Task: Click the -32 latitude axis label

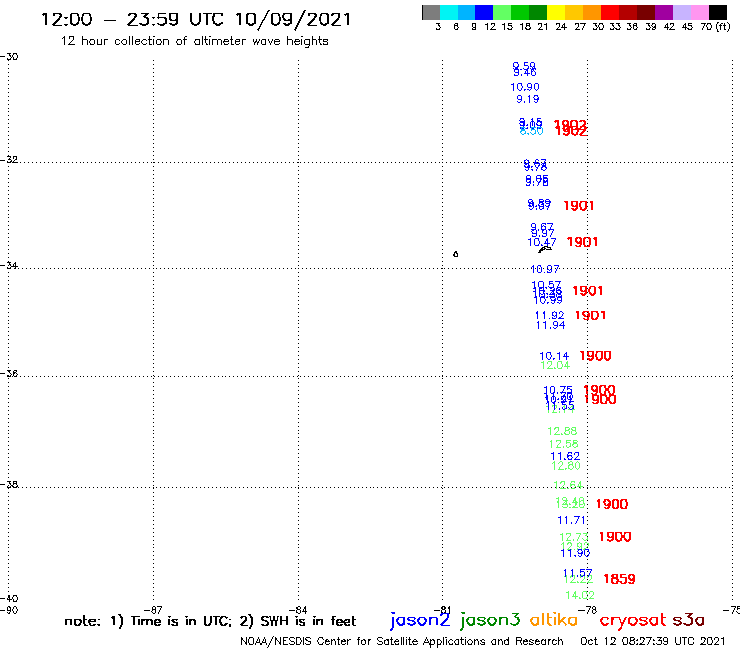Action: click(x=9, y=160)
